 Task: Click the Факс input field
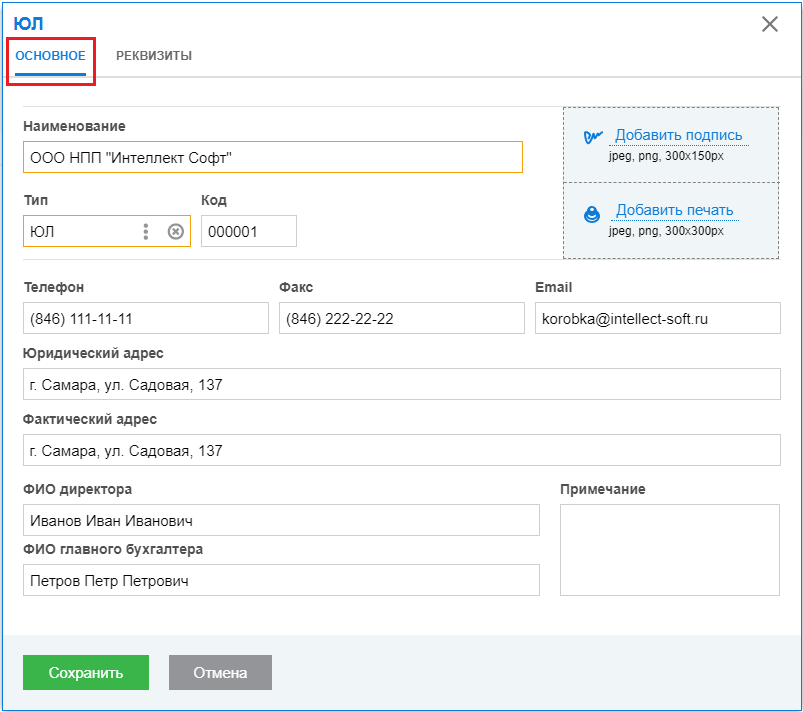point(402,318)
